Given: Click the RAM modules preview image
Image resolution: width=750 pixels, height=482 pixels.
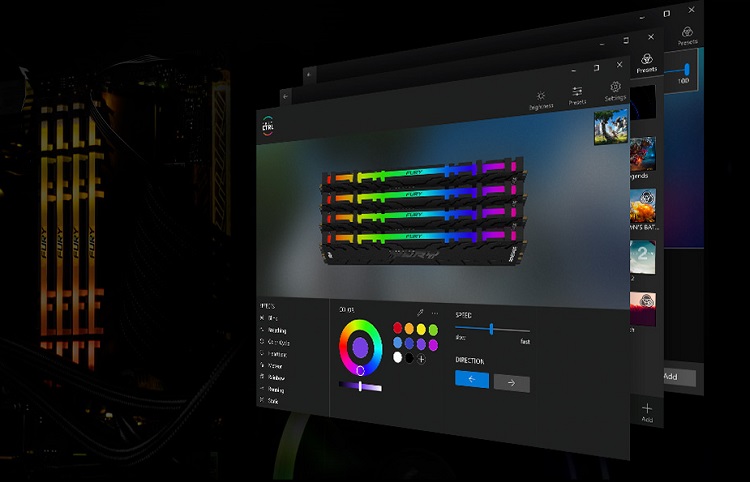Looking at the screenshot, I should tap(423, 210).
